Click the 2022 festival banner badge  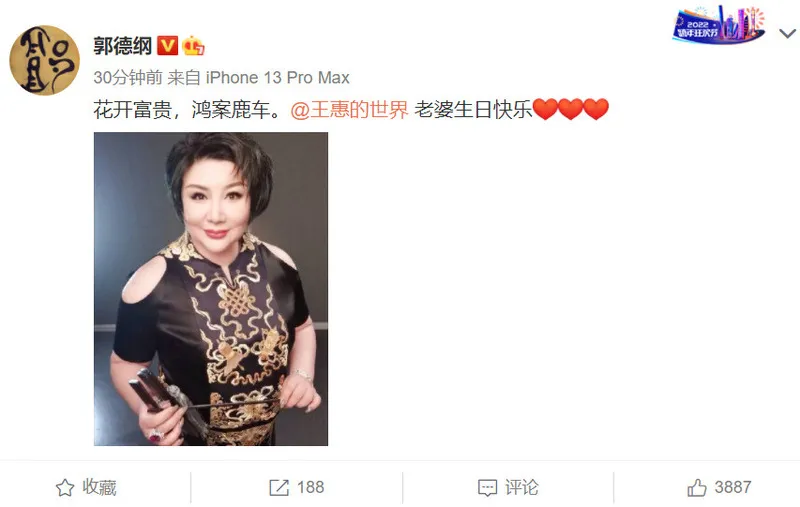point(719,24)
